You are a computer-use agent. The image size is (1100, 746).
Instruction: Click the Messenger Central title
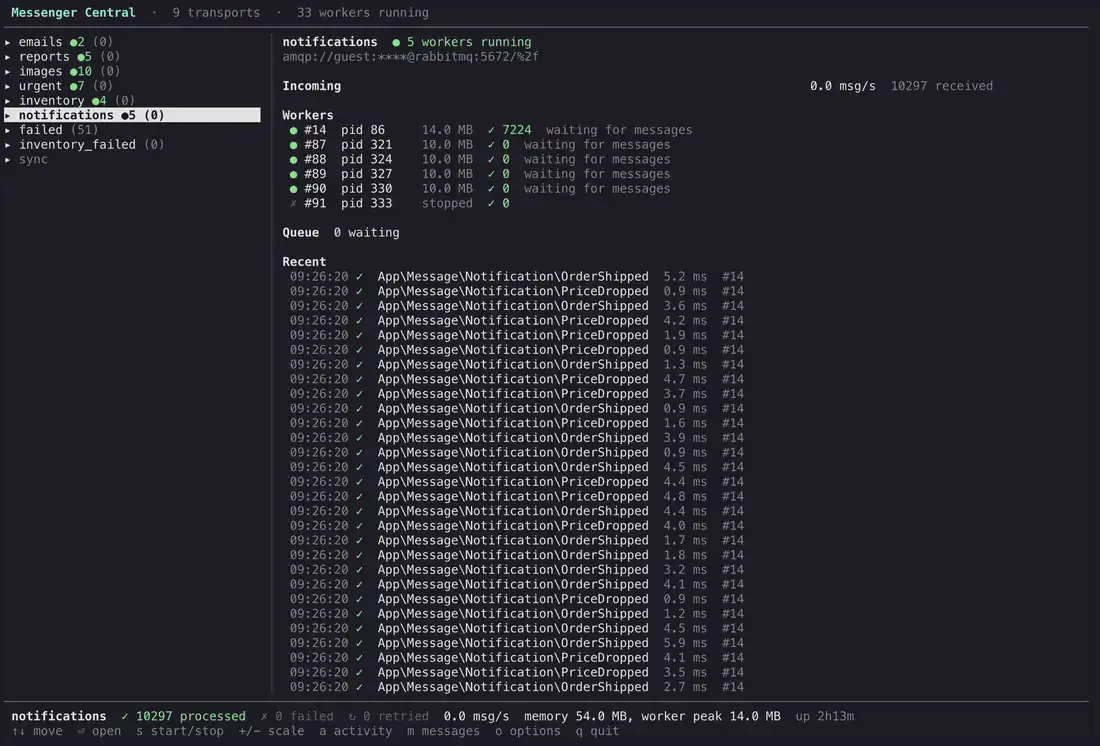[73, 13]
